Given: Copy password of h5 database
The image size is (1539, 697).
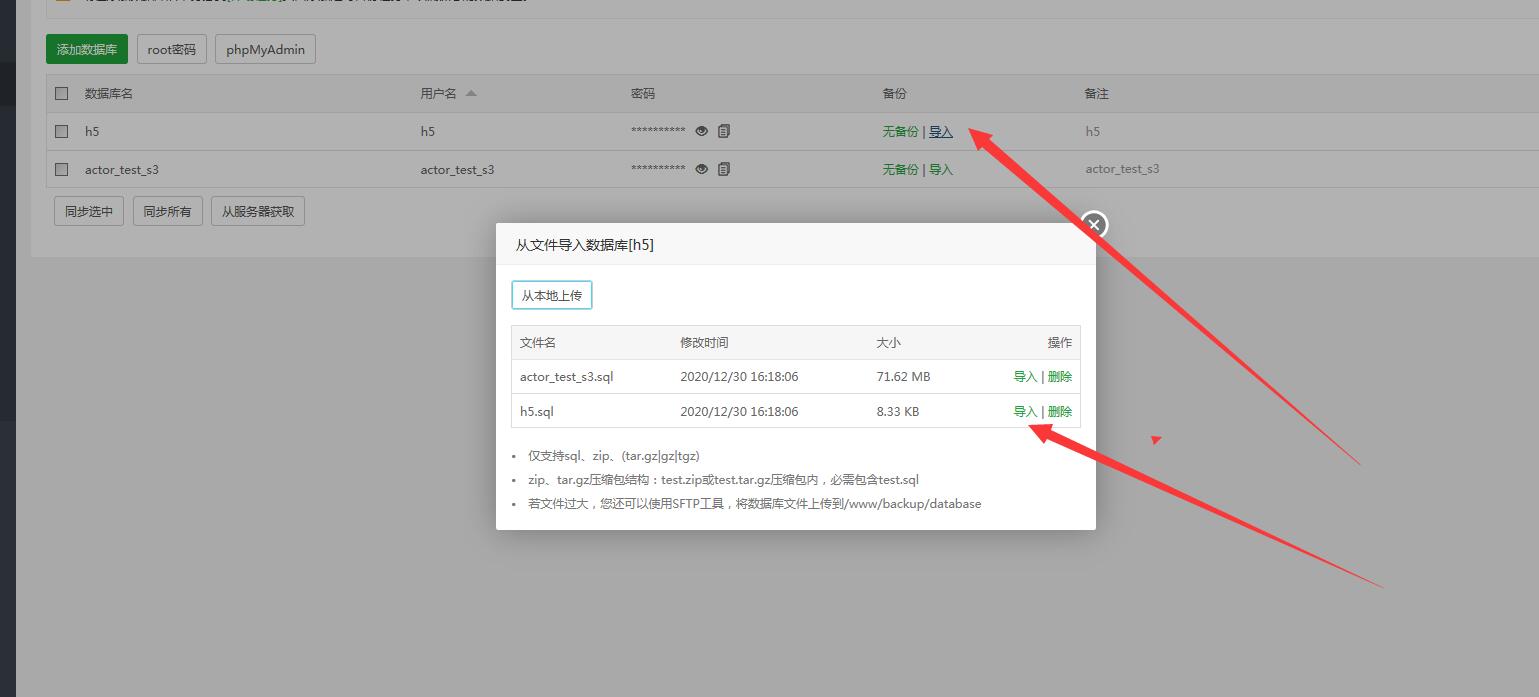Looking at the screenshot, I should [x=724, y=131].
